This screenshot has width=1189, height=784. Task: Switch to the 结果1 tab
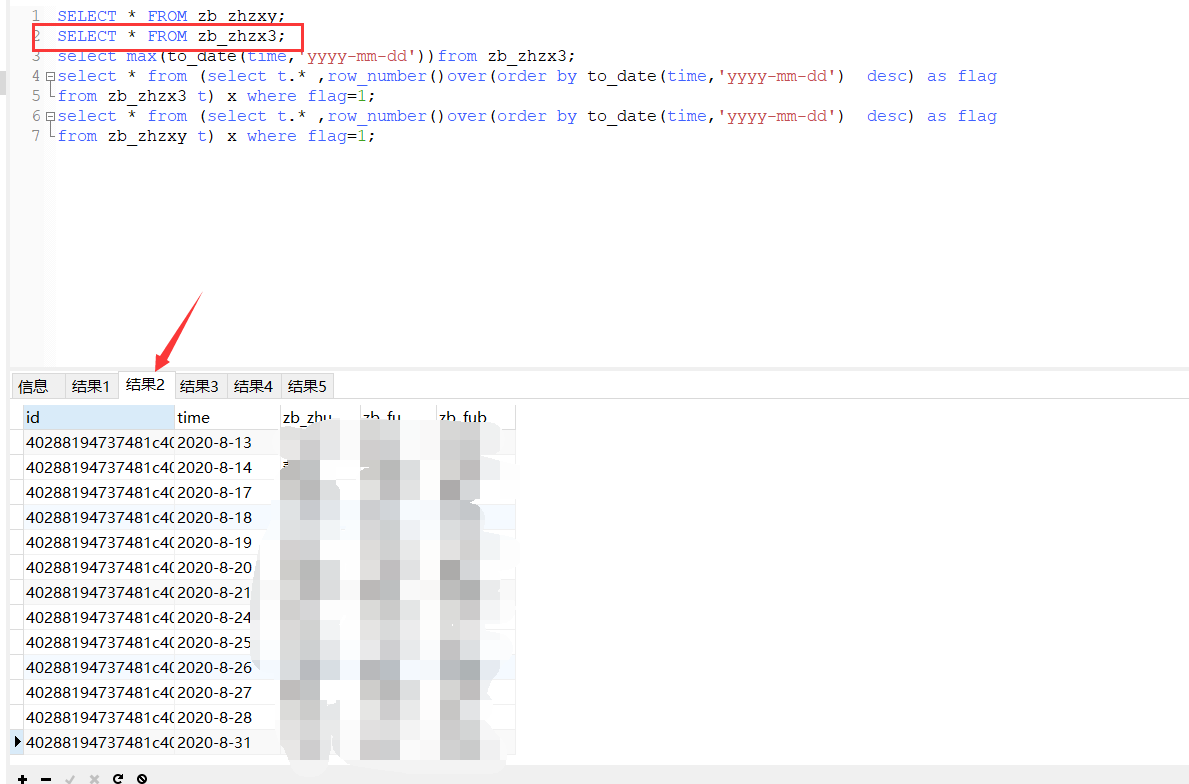(91, 387)
